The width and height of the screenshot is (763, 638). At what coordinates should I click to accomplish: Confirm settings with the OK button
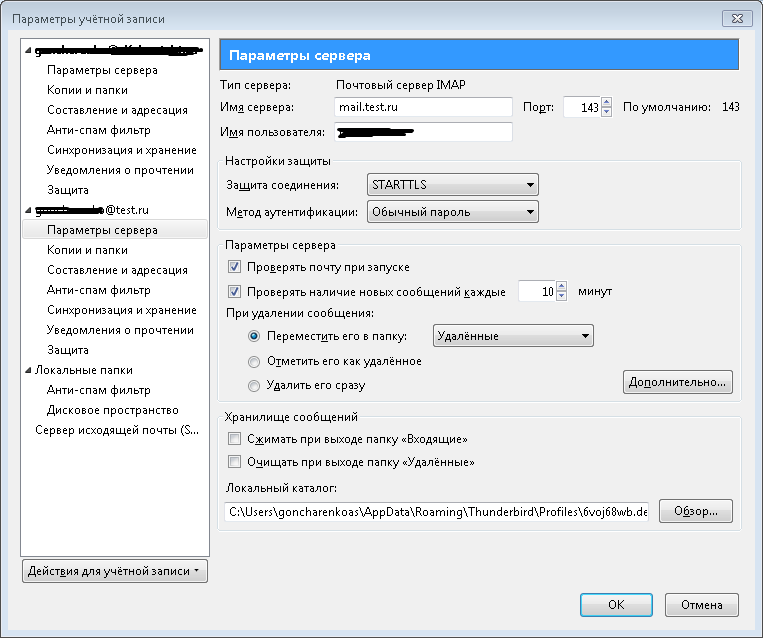pos(616,605)
